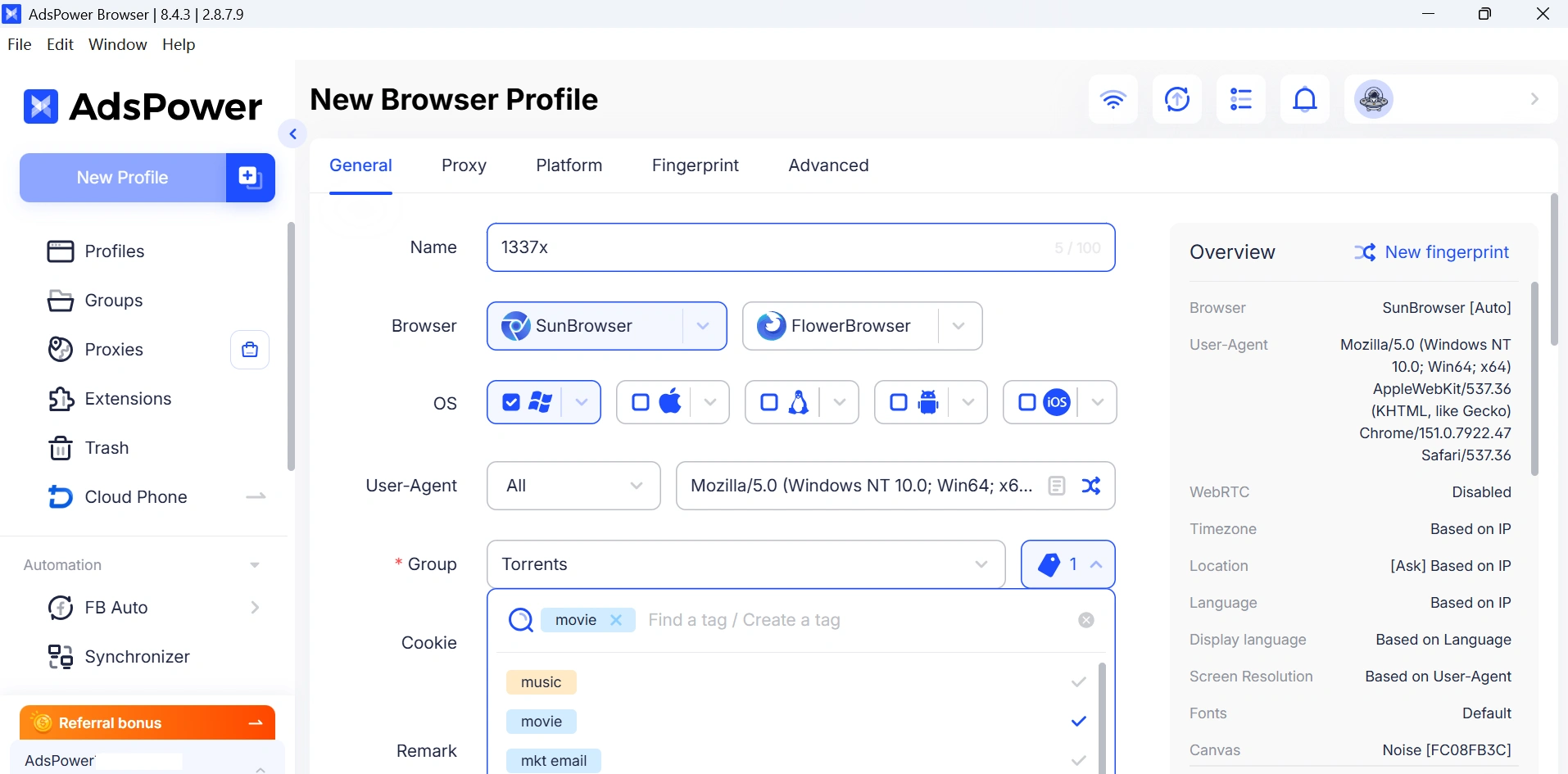
Task: Open the Help menu
Action: [x=179, y=44]
